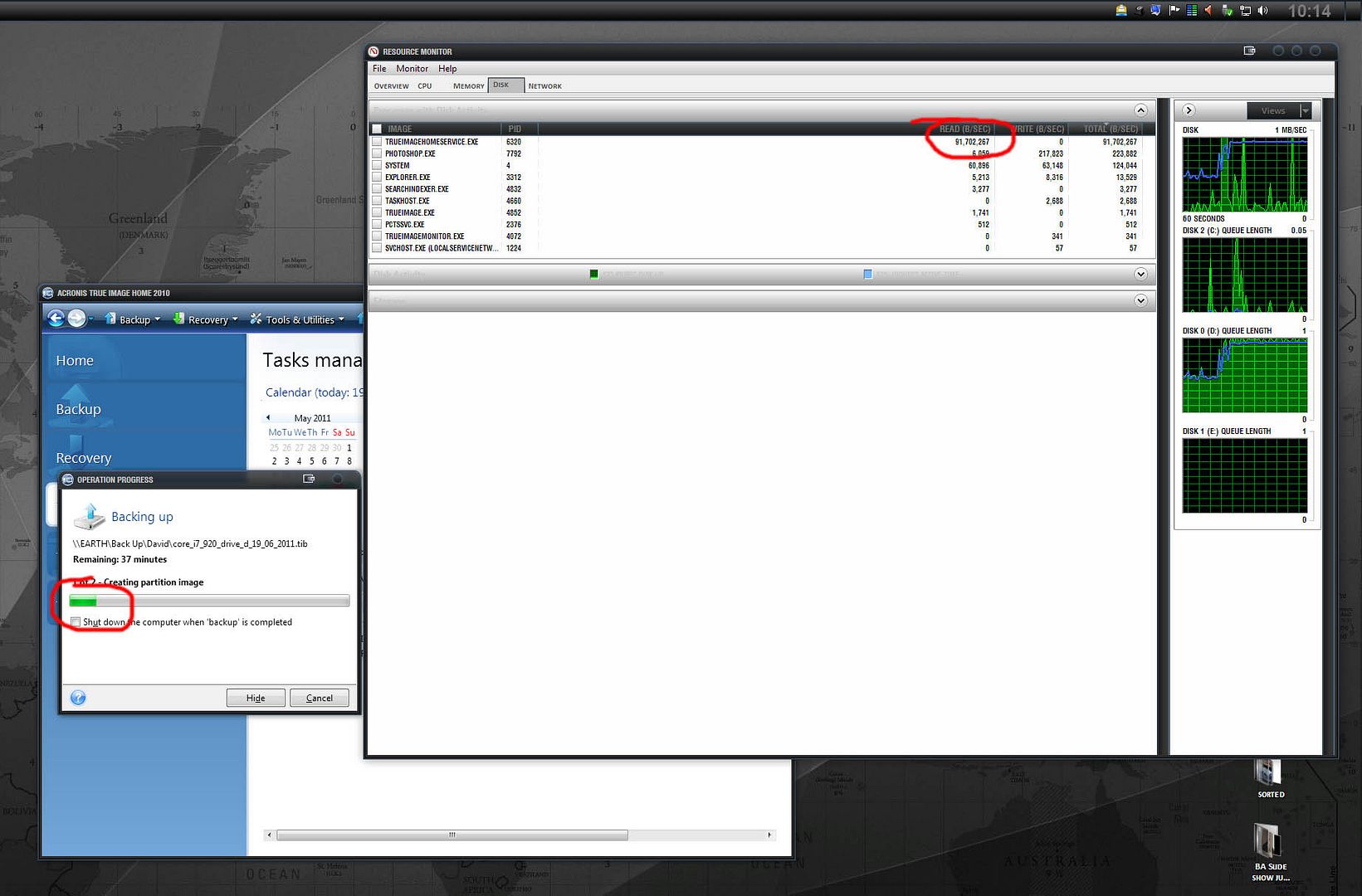Check the TRUEIMAGEHOMESERVICE.EXE process checkbox
Viewport: 1362px width, 896px height.
tap(377, 142)
